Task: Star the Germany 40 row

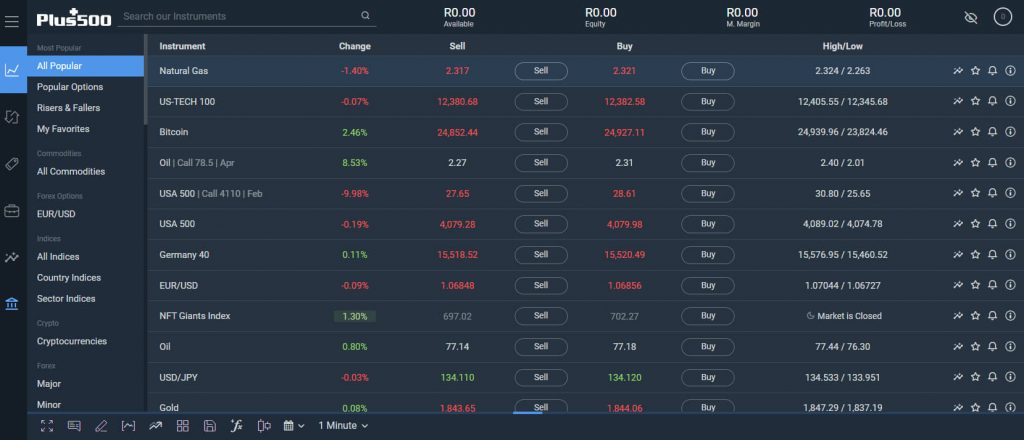Action: (975, 255)
